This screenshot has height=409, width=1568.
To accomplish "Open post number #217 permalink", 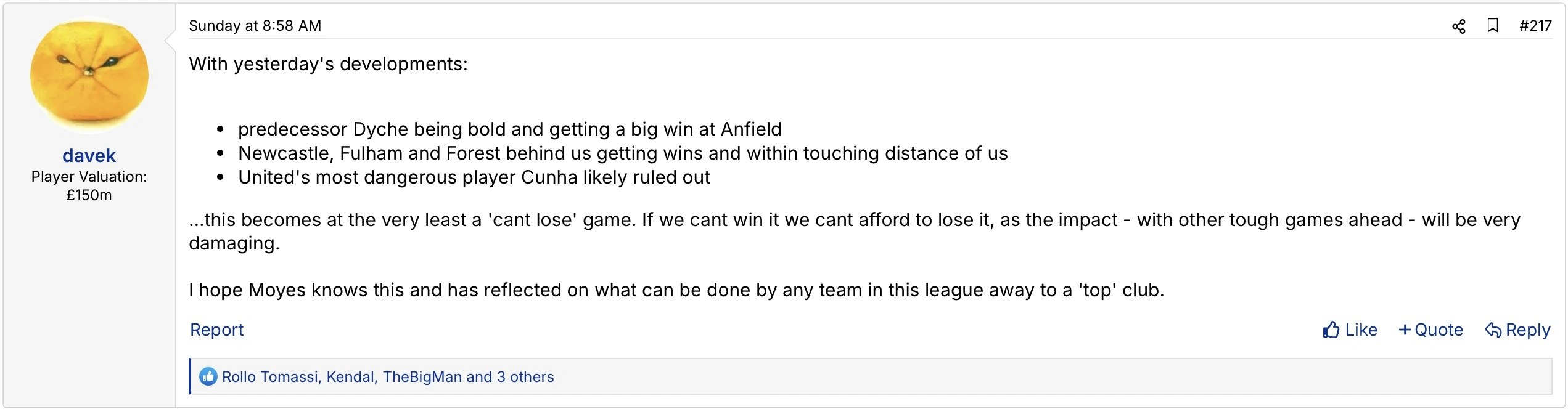I will pos(1535,26).
